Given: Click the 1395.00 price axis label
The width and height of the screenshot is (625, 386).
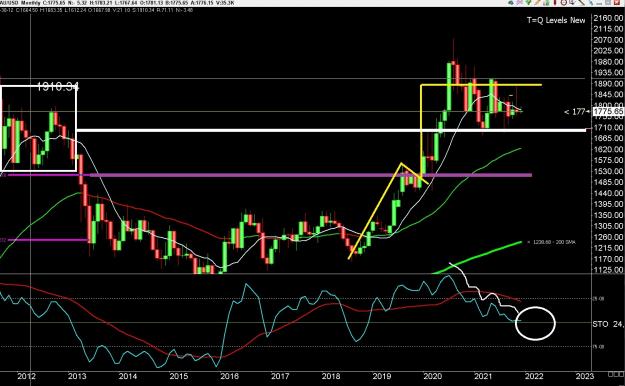Looking at the screenshot, I should [x=608, y=204].
